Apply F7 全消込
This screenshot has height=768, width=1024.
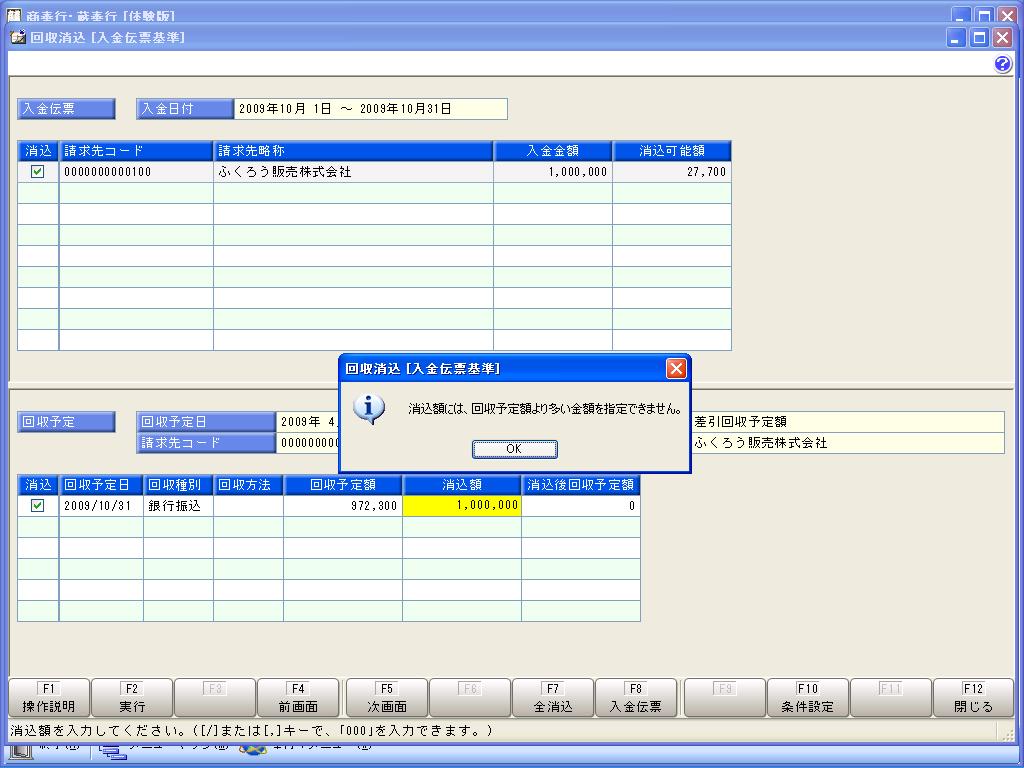553,697
